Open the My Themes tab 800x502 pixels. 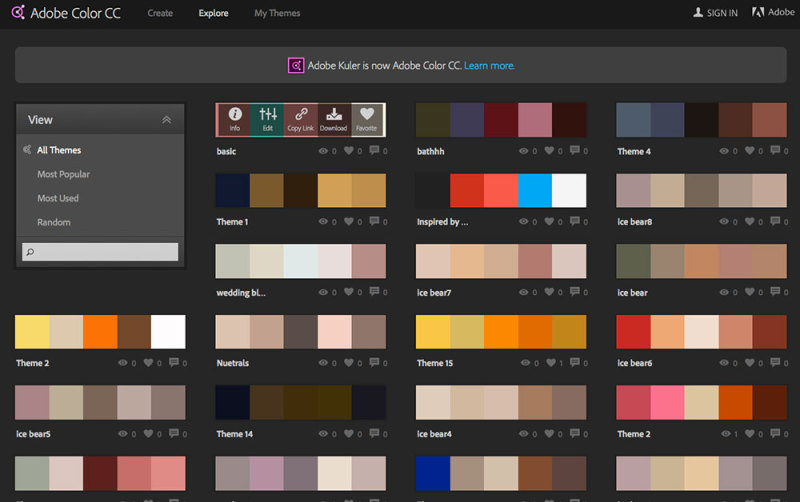click(277, 13)
